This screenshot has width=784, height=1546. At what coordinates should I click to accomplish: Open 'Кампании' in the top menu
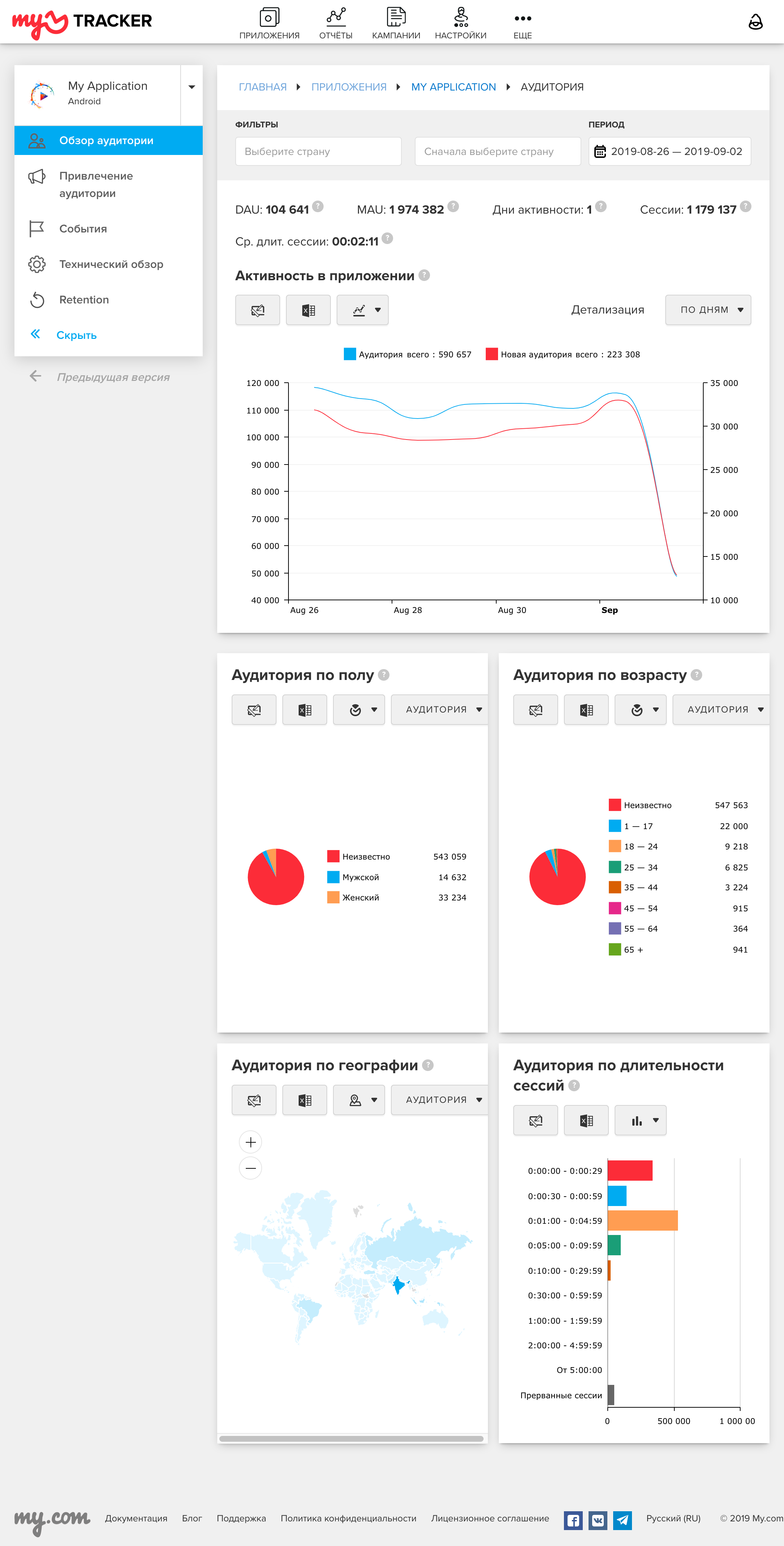pos(396,24)
